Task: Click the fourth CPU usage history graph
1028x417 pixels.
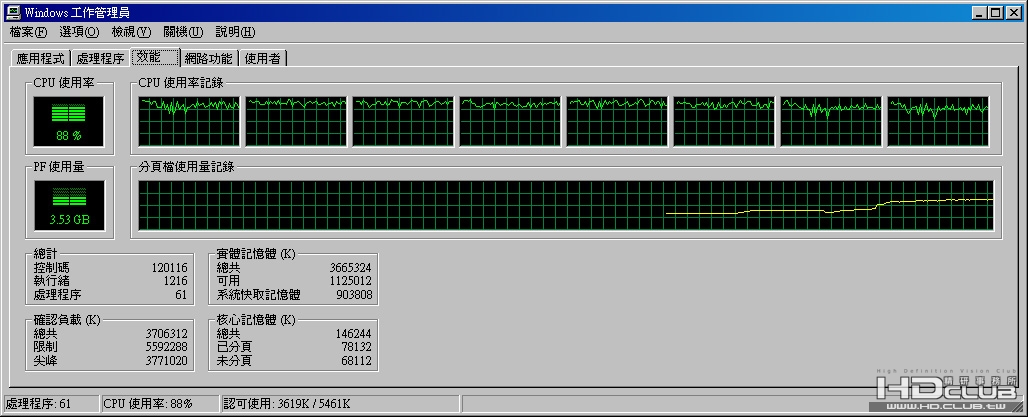Action: click(x=510, y=122)
